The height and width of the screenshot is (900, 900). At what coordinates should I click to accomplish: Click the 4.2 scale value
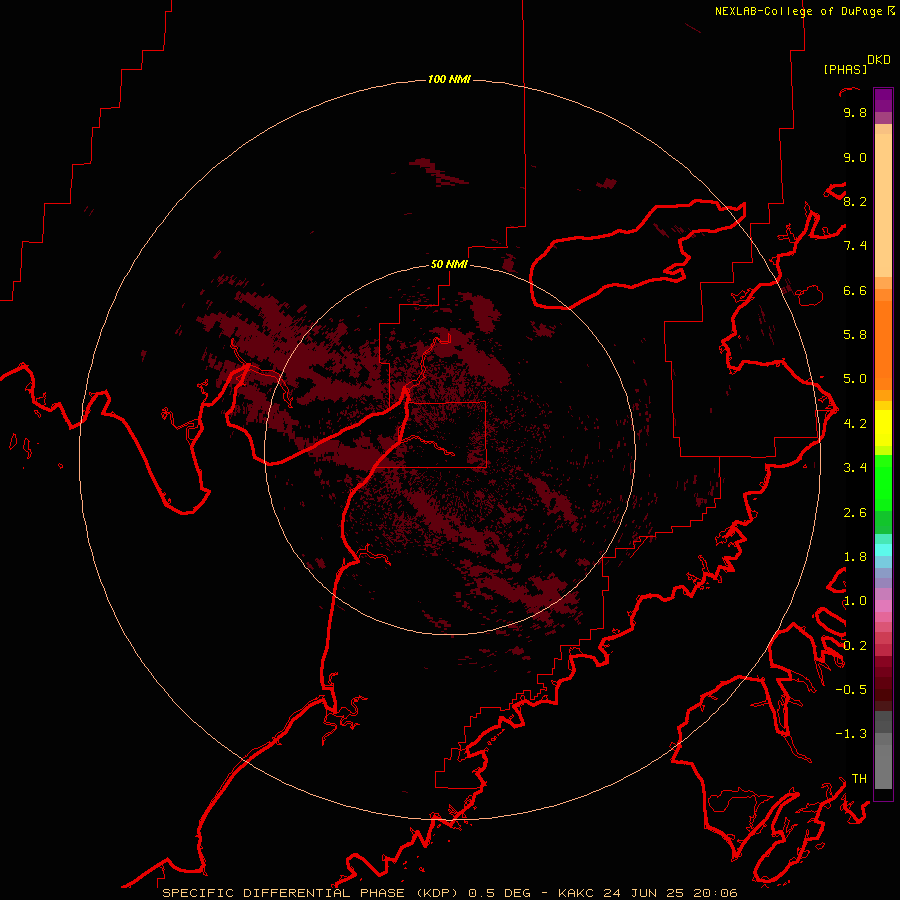[855, 424]
